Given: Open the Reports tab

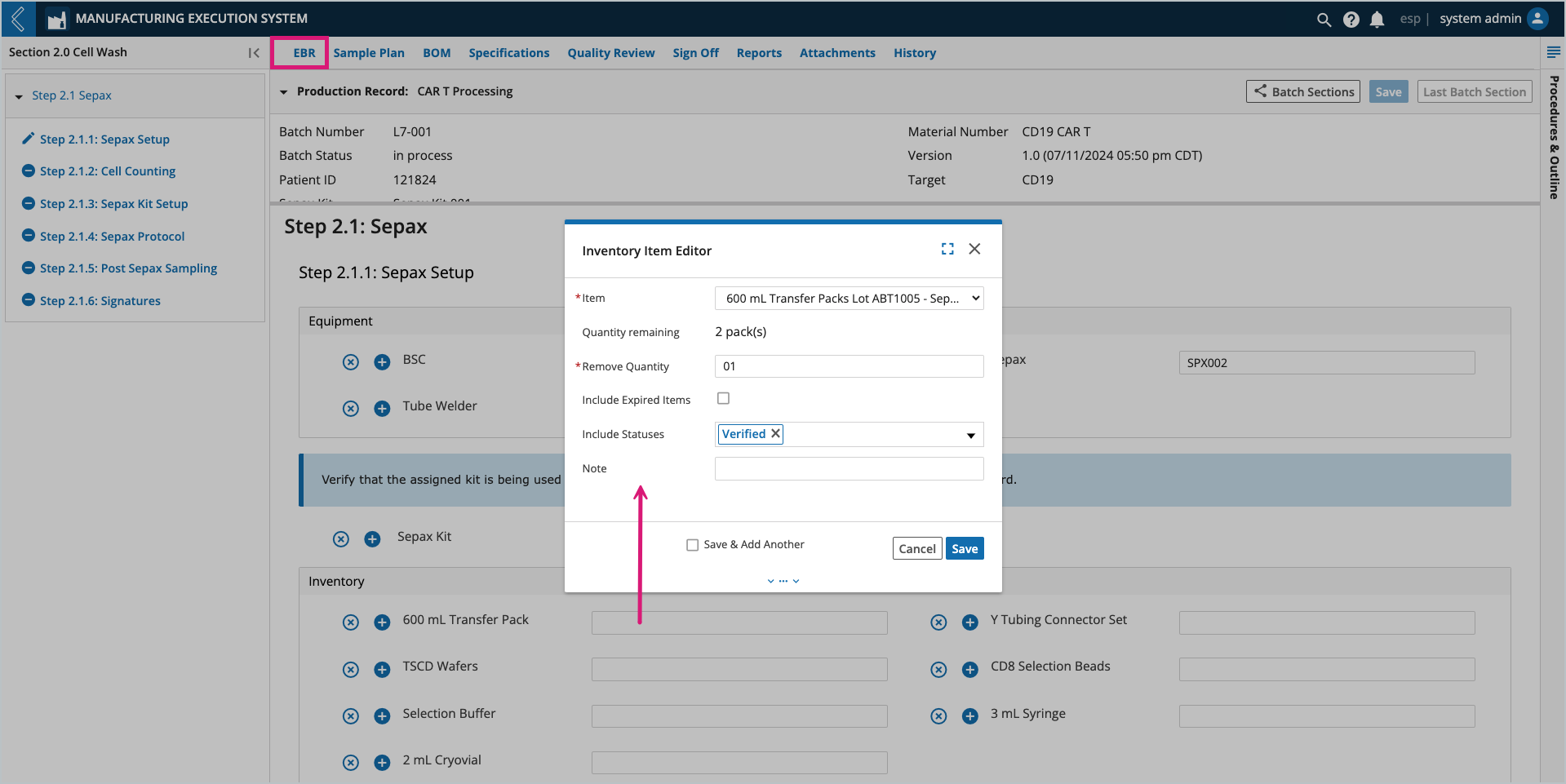Looking at the screenshot, I should (x=759, y=53).
